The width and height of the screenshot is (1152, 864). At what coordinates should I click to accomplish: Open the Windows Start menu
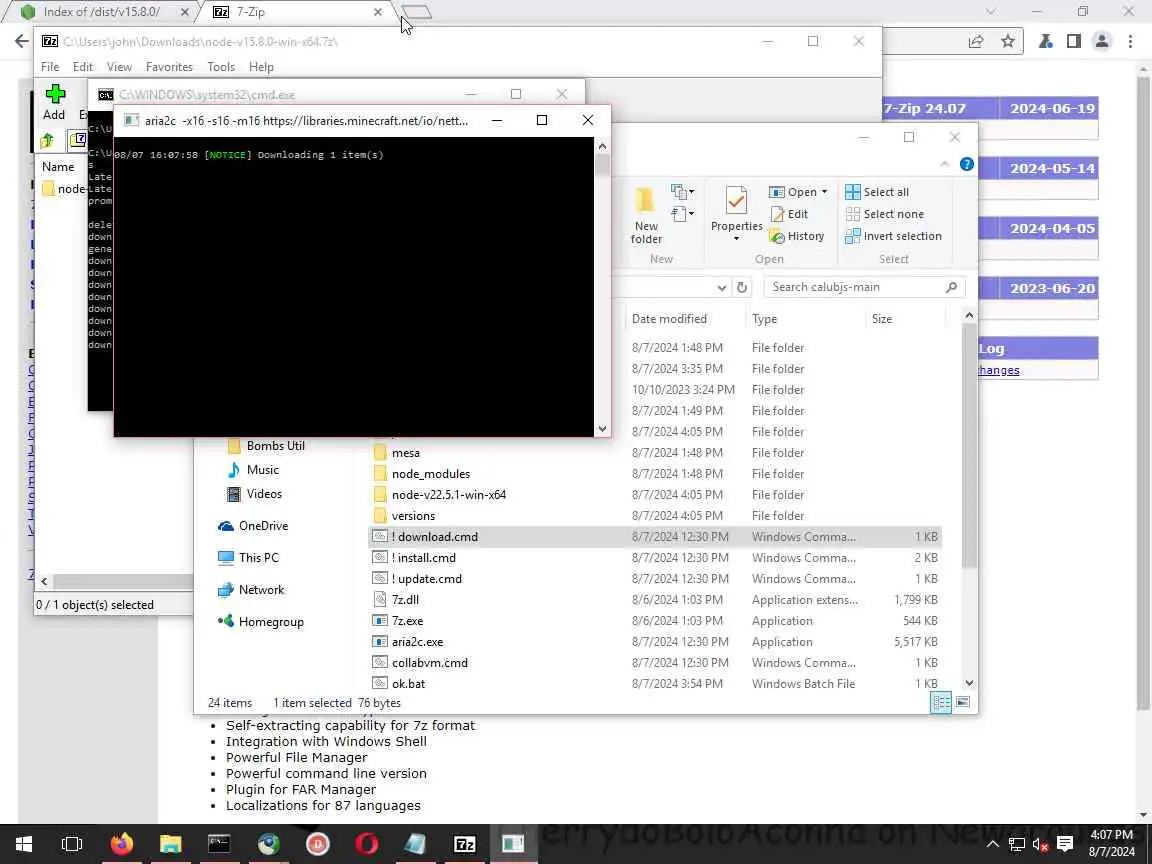(24, 843)
